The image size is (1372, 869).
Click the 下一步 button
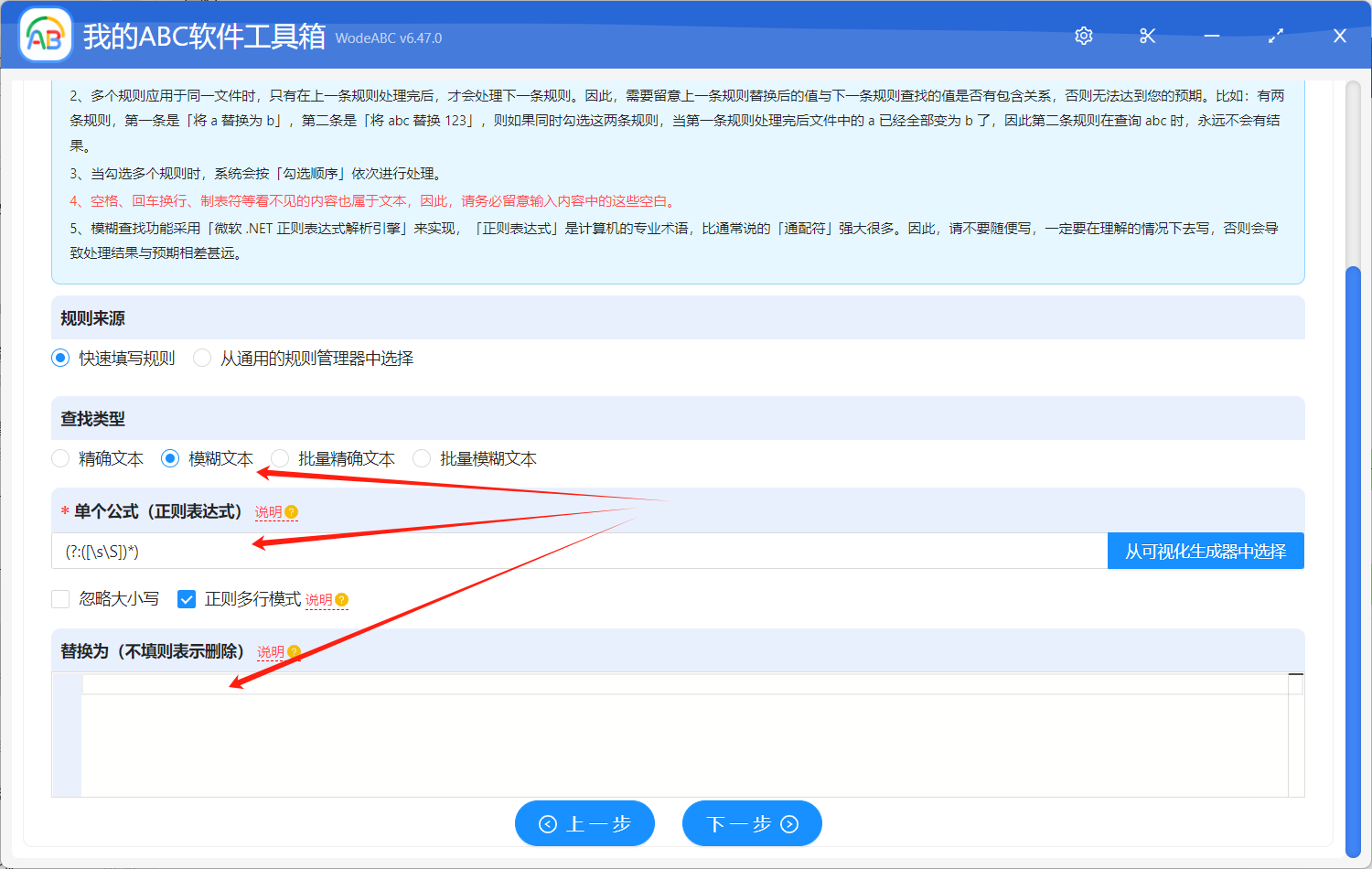click(x=752, y=823)
